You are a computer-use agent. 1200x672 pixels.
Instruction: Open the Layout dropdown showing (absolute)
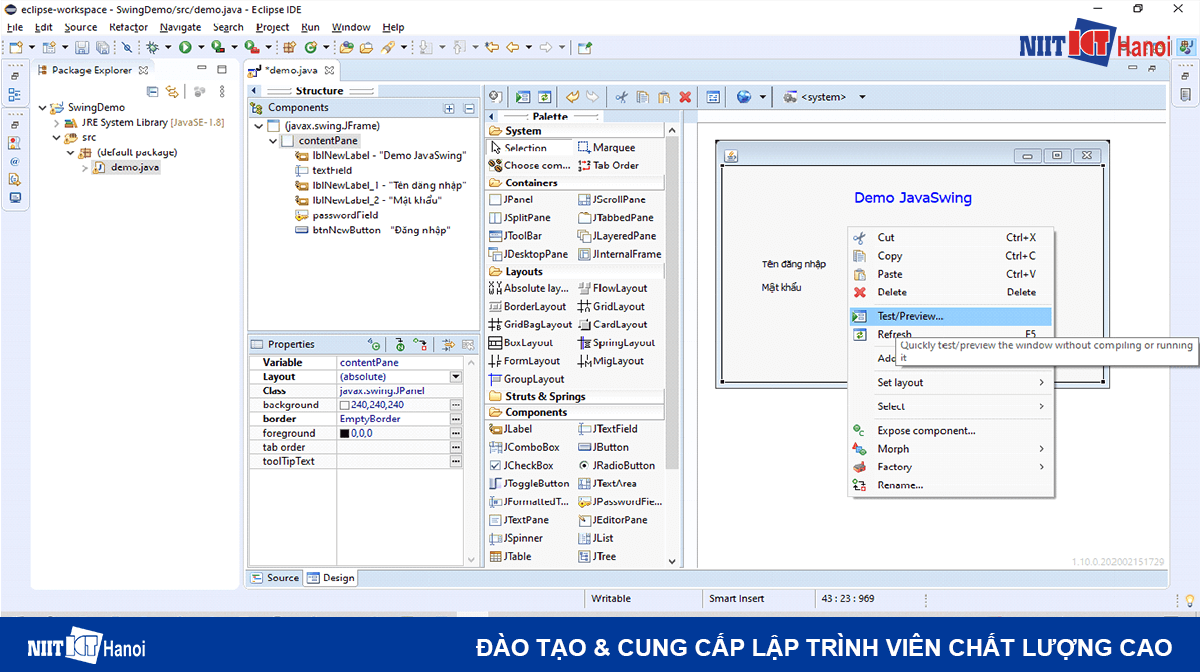(455, 375)
